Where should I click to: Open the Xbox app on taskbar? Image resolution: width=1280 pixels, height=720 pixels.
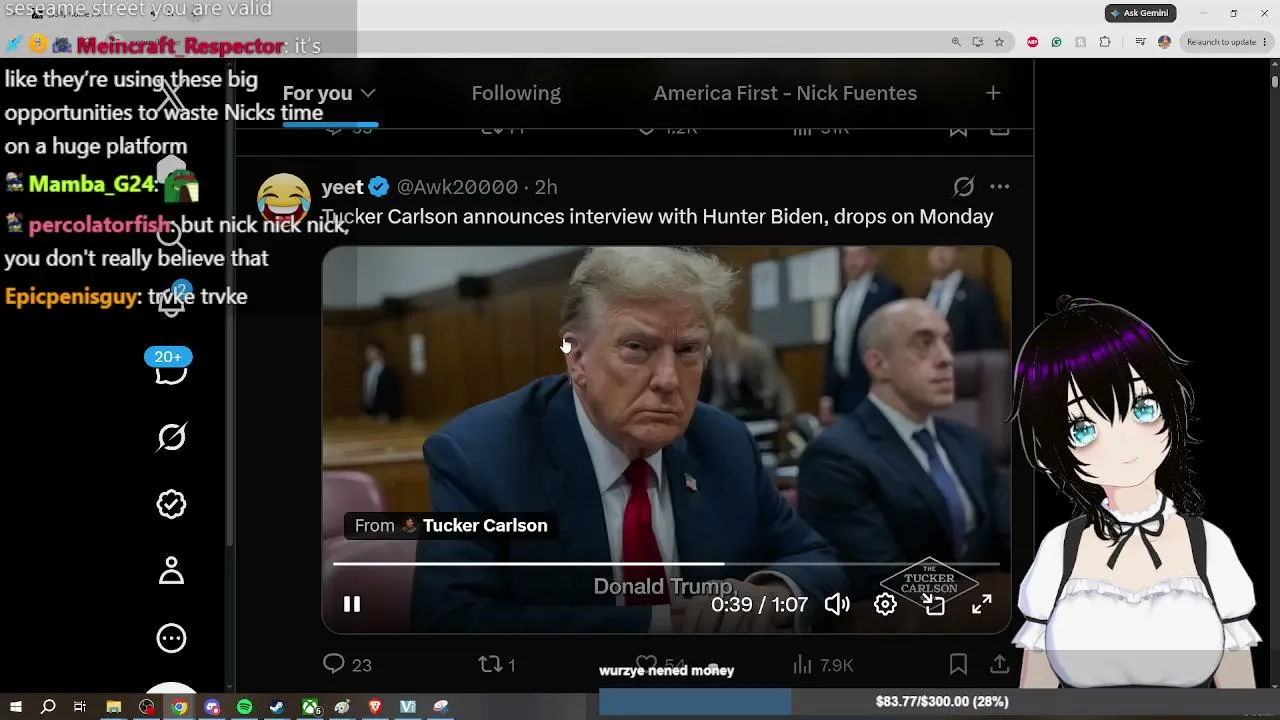[311, 707]
